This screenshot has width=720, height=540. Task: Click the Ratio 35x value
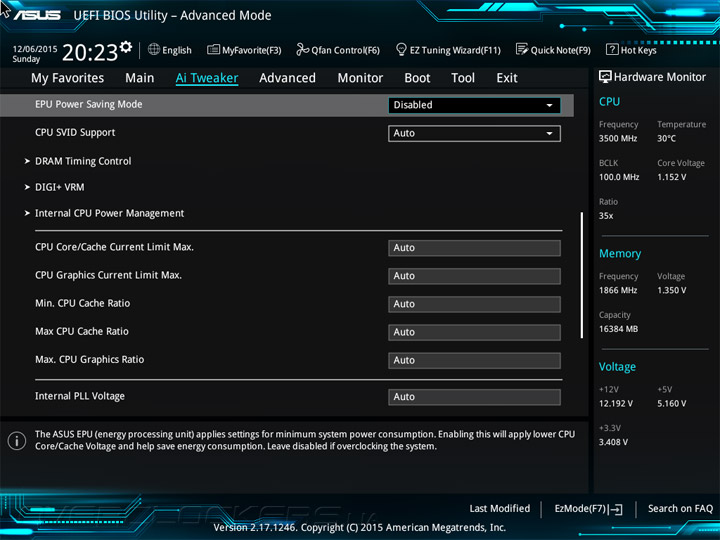click(x=606, y=216)
